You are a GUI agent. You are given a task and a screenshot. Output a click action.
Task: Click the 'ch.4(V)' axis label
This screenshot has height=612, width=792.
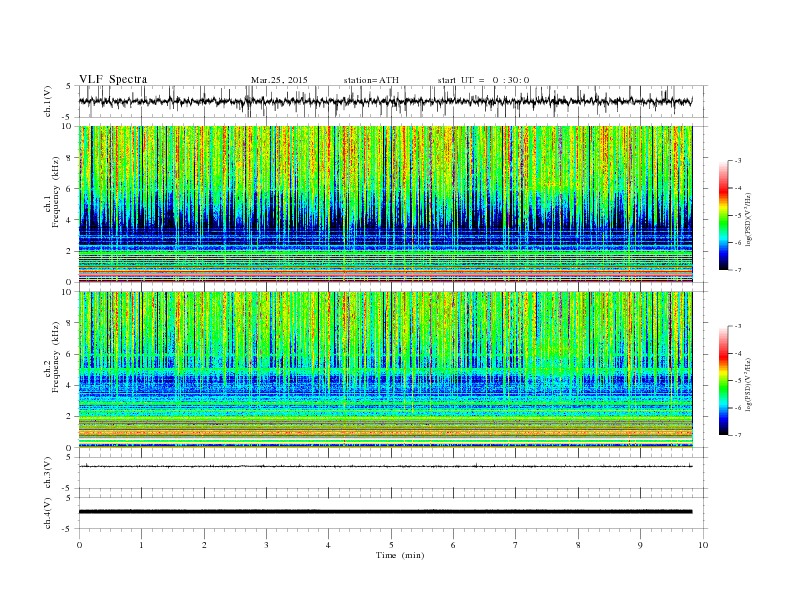47,514
